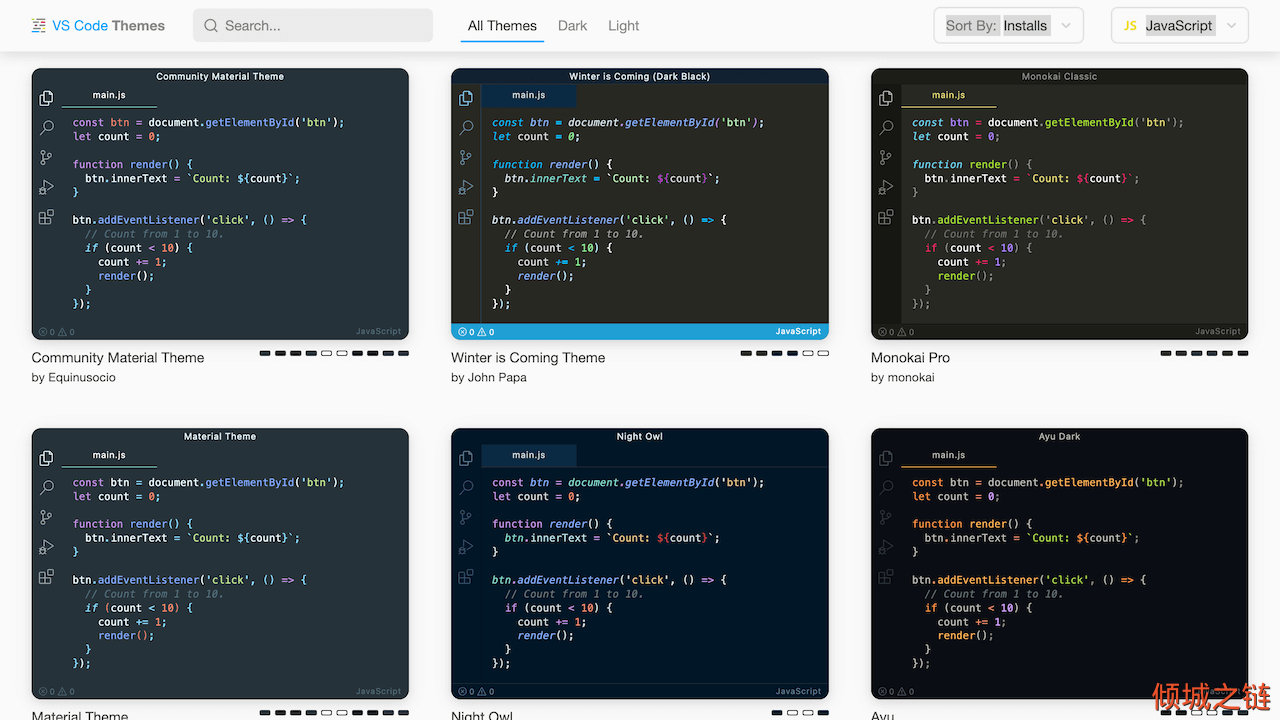1280x720 pixels.
Task: Open the Winter is Coming Theme name link
Action: click(x=528, y=358)
